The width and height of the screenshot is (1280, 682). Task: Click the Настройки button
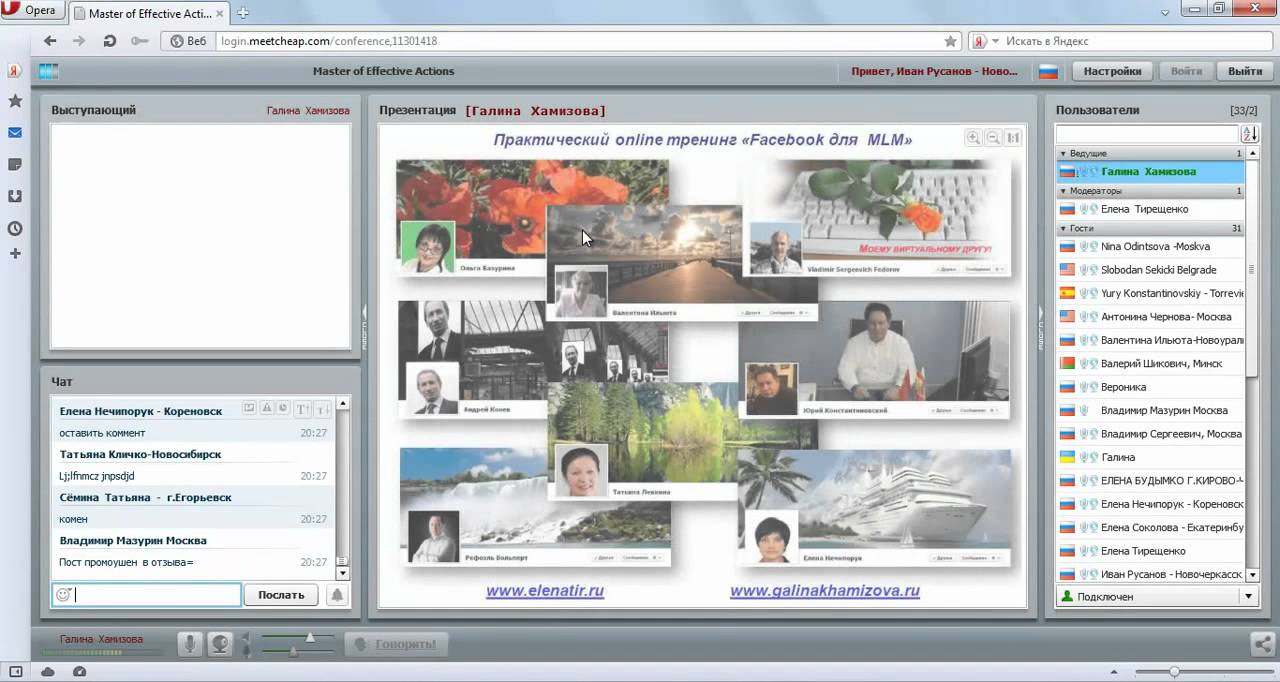pos(1112,71)
